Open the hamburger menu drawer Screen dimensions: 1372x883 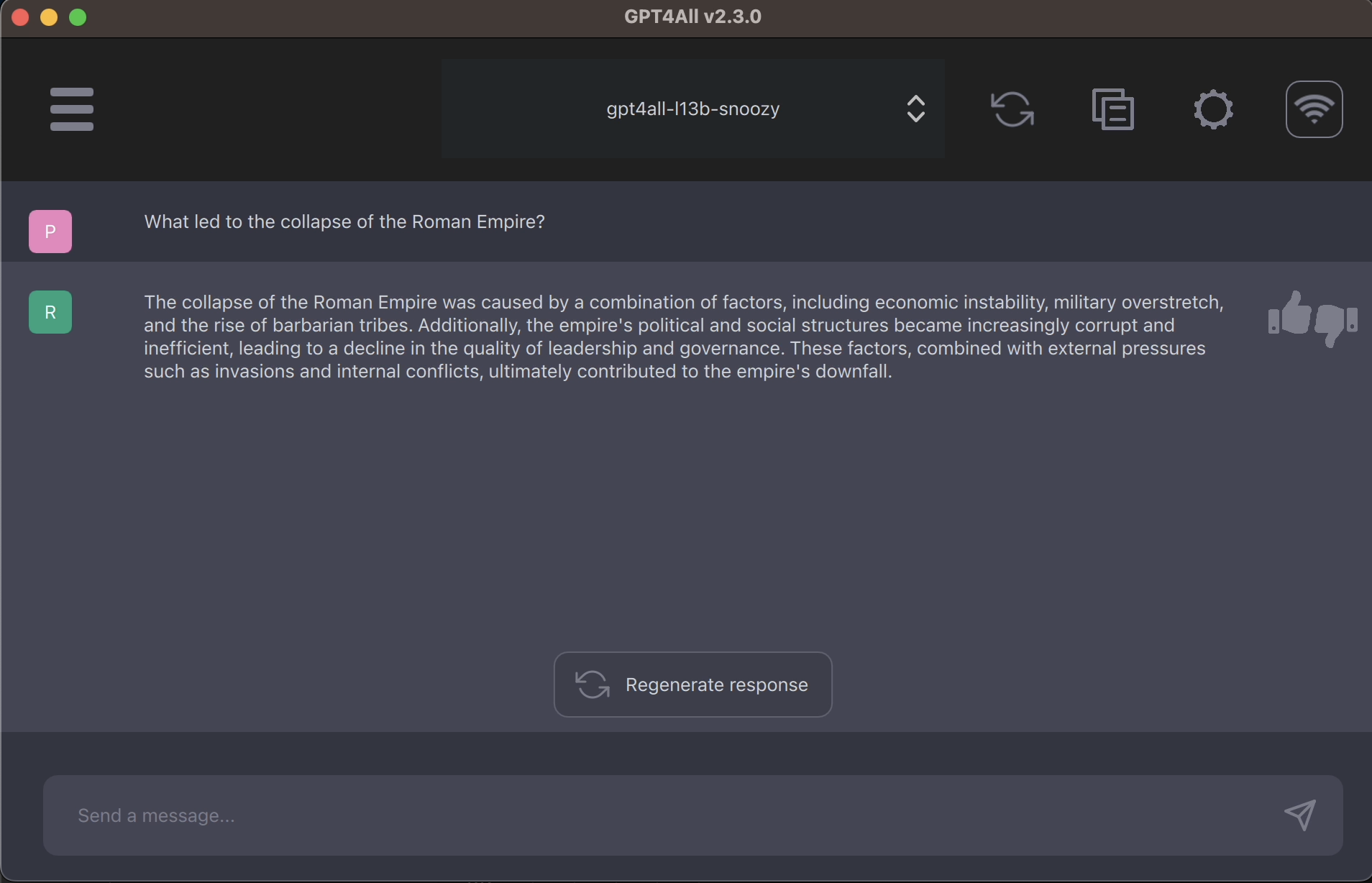(x=72, y=109)
